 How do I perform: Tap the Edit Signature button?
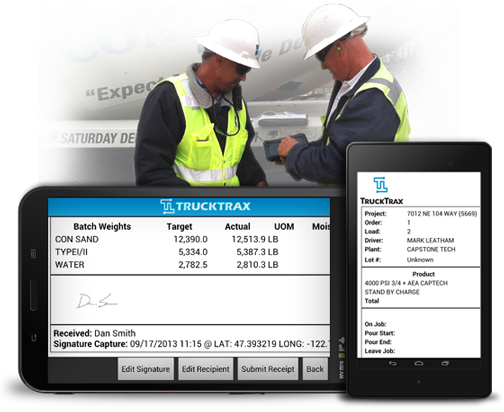(146, 369)
